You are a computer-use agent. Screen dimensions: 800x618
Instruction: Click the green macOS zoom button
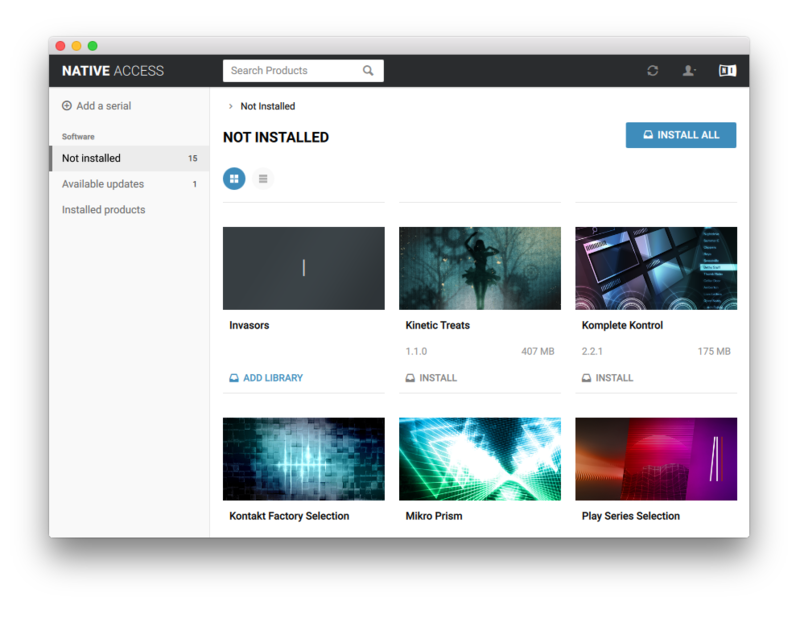(92, 46)
